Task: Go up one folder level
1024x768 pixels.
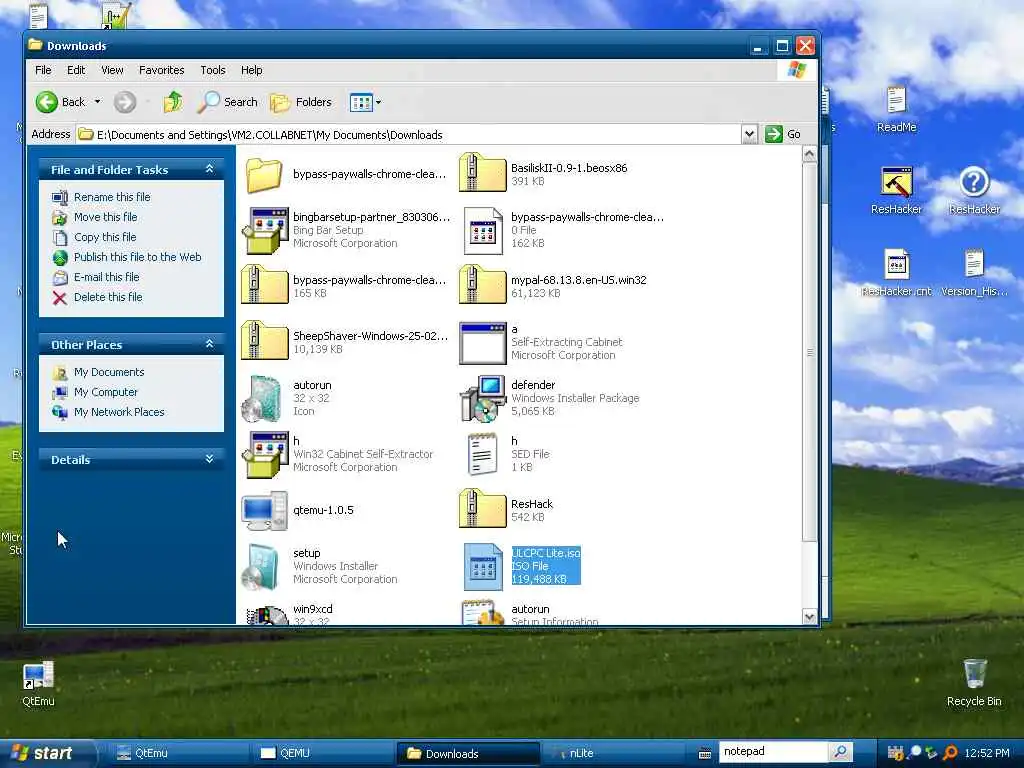Action: [x=173, y=102]
